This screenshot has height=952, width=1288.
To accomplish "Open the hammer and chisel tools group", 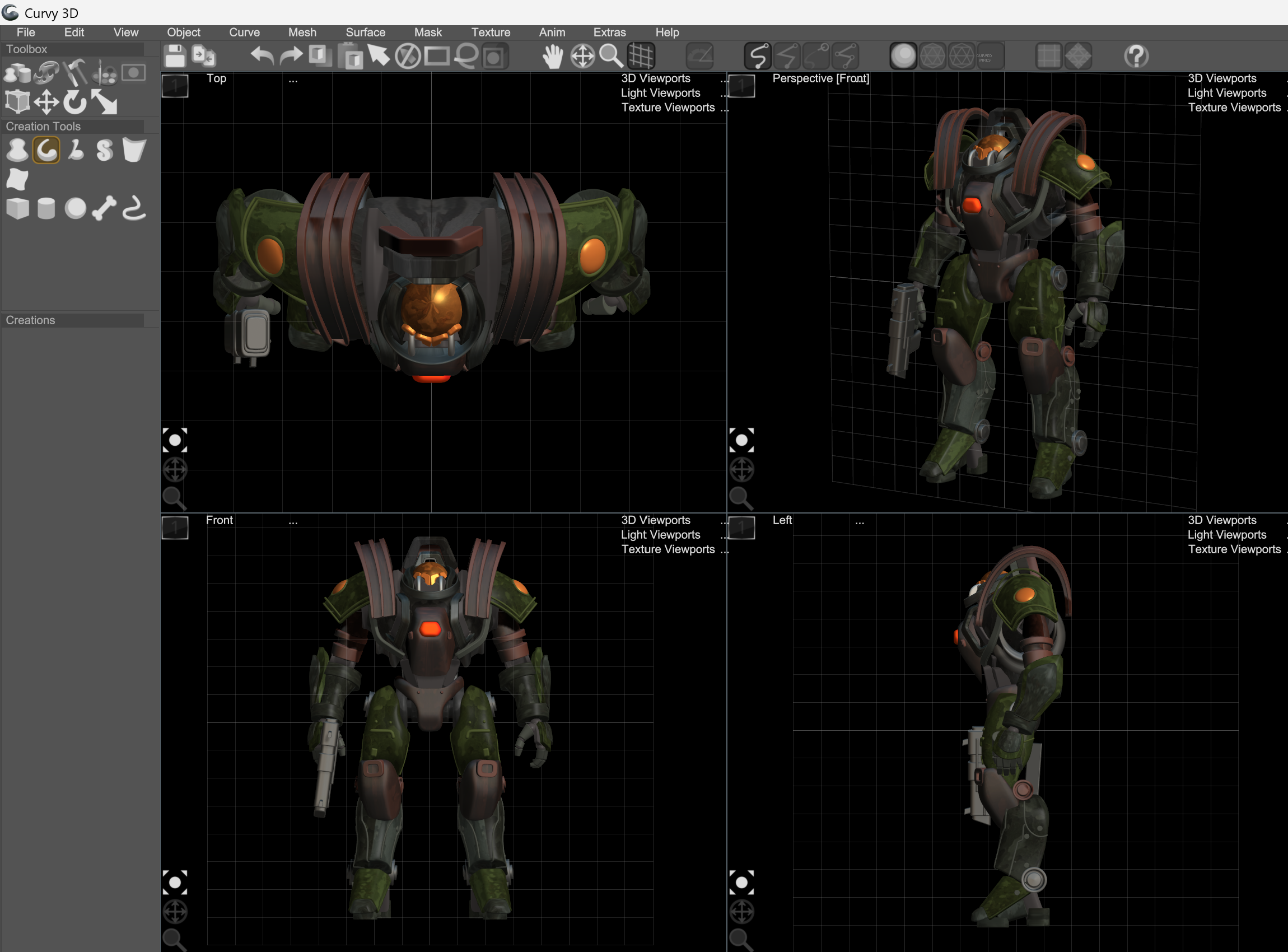I will (x=76, y=73).
